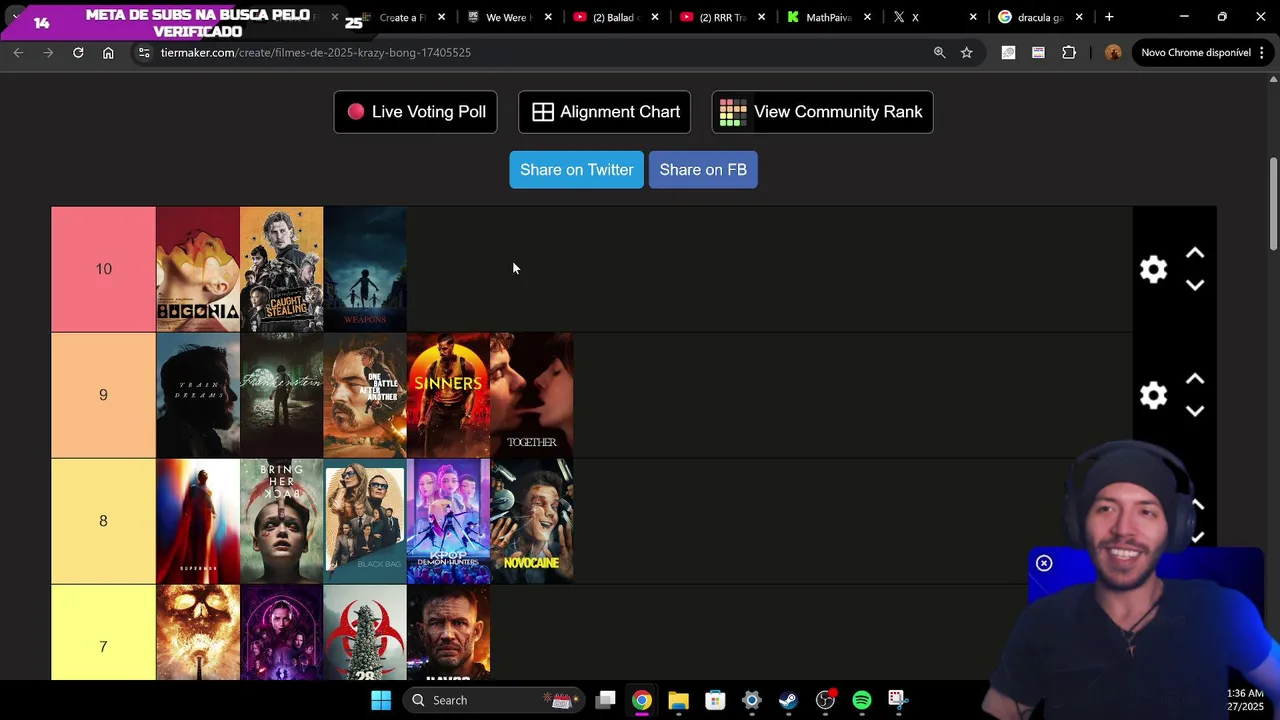Open Snipping Tool from taskbar
The image size is (1280, 720).
click(898, 700)
